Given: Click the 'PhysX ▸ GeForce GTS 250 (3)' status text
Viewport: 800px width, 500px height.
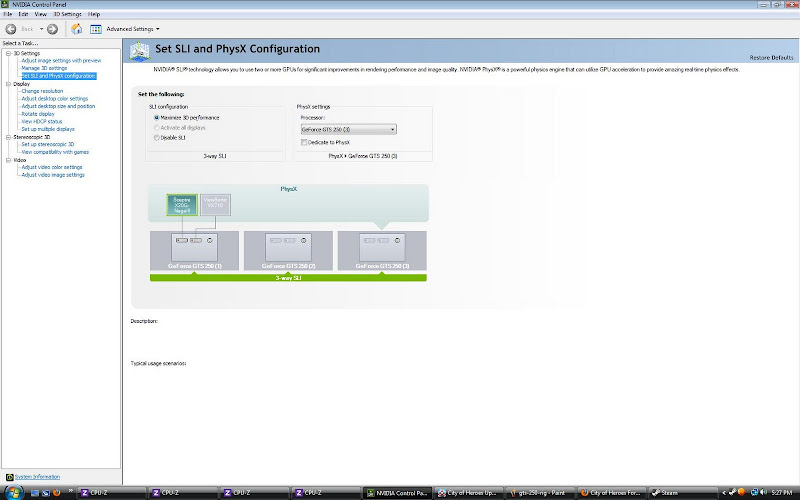Looking at the screenshot, I should click(x=363, y=156).
